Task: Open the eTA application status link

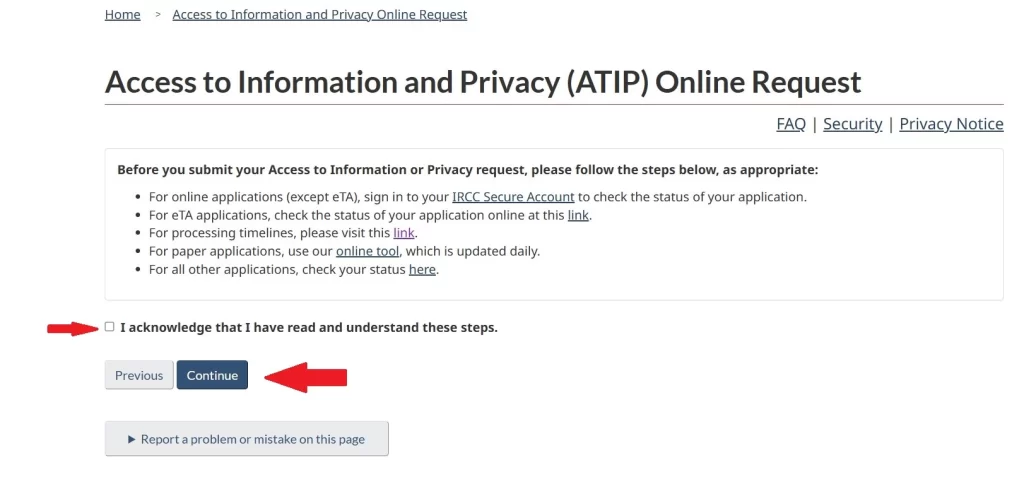Action: click(x=578, y=215)
